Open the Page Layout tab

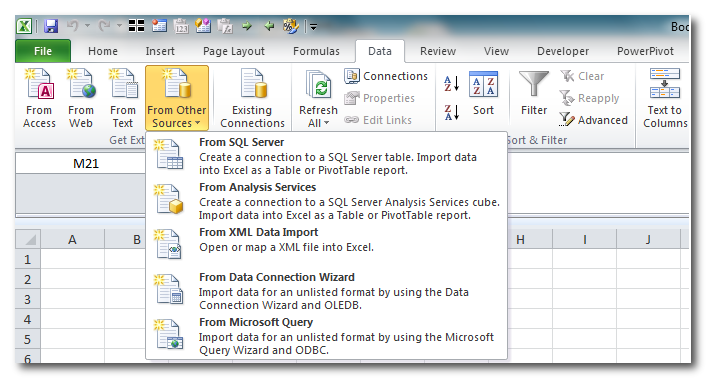tap(234, 51)
